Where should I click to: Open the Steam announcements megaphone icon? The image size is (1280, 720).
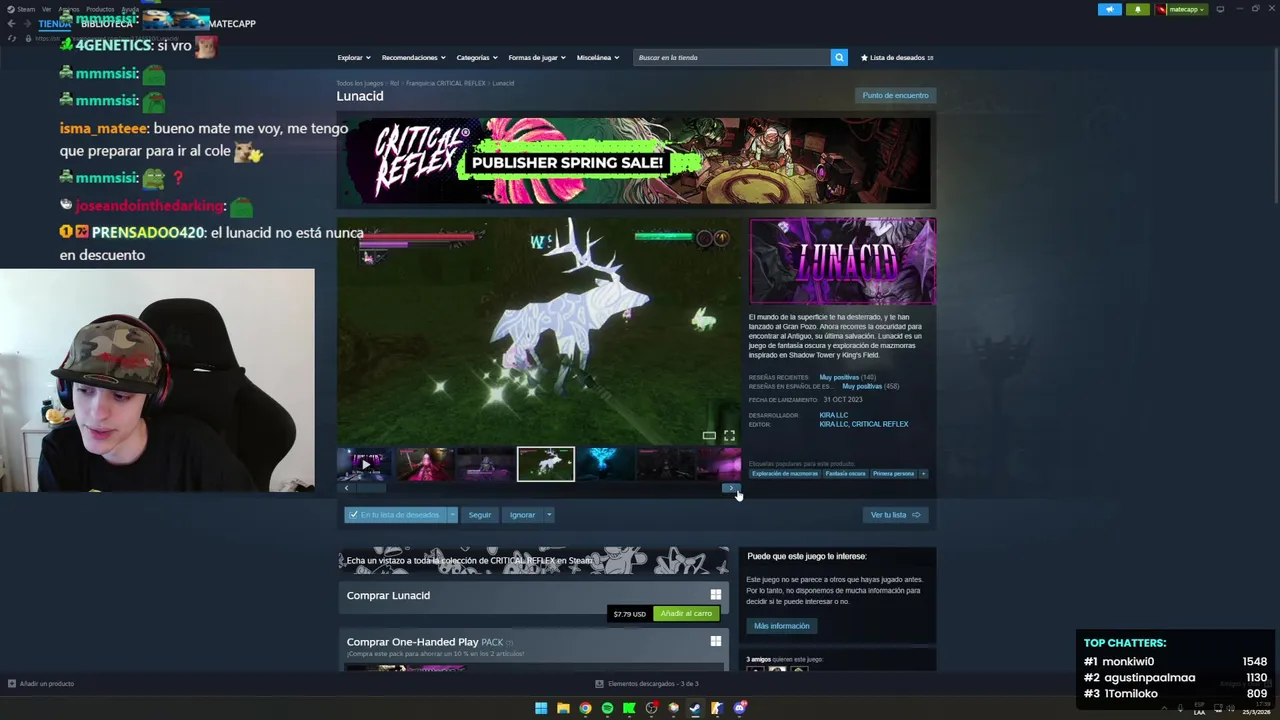1110,9
